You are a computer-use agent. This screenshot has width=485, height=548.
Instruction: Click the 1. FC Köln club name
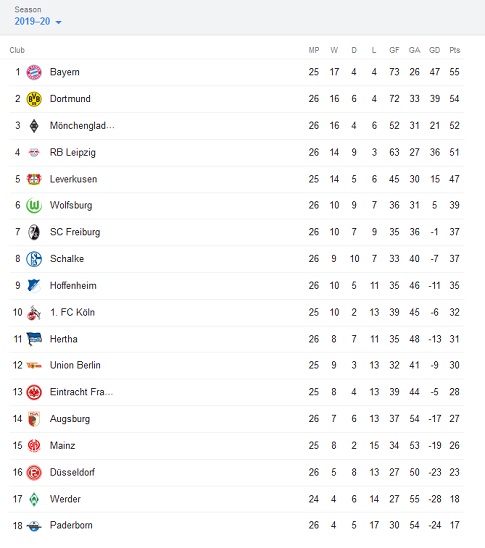coord(72,312)
